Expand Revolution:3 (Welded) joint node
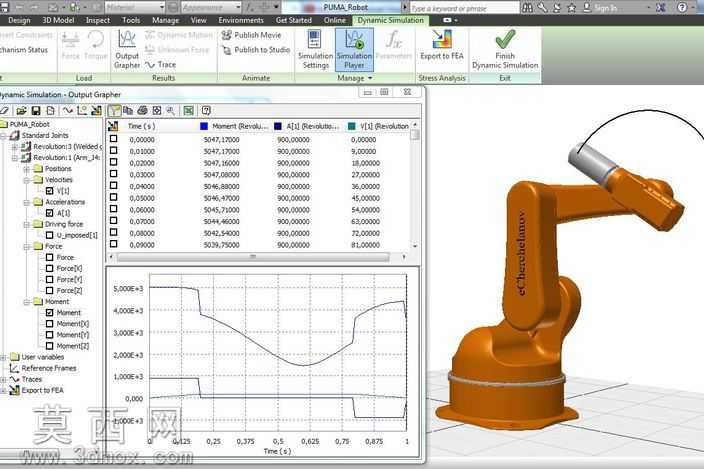The height and width of the screenshot is (469, 704). click(x=15, y=147)
